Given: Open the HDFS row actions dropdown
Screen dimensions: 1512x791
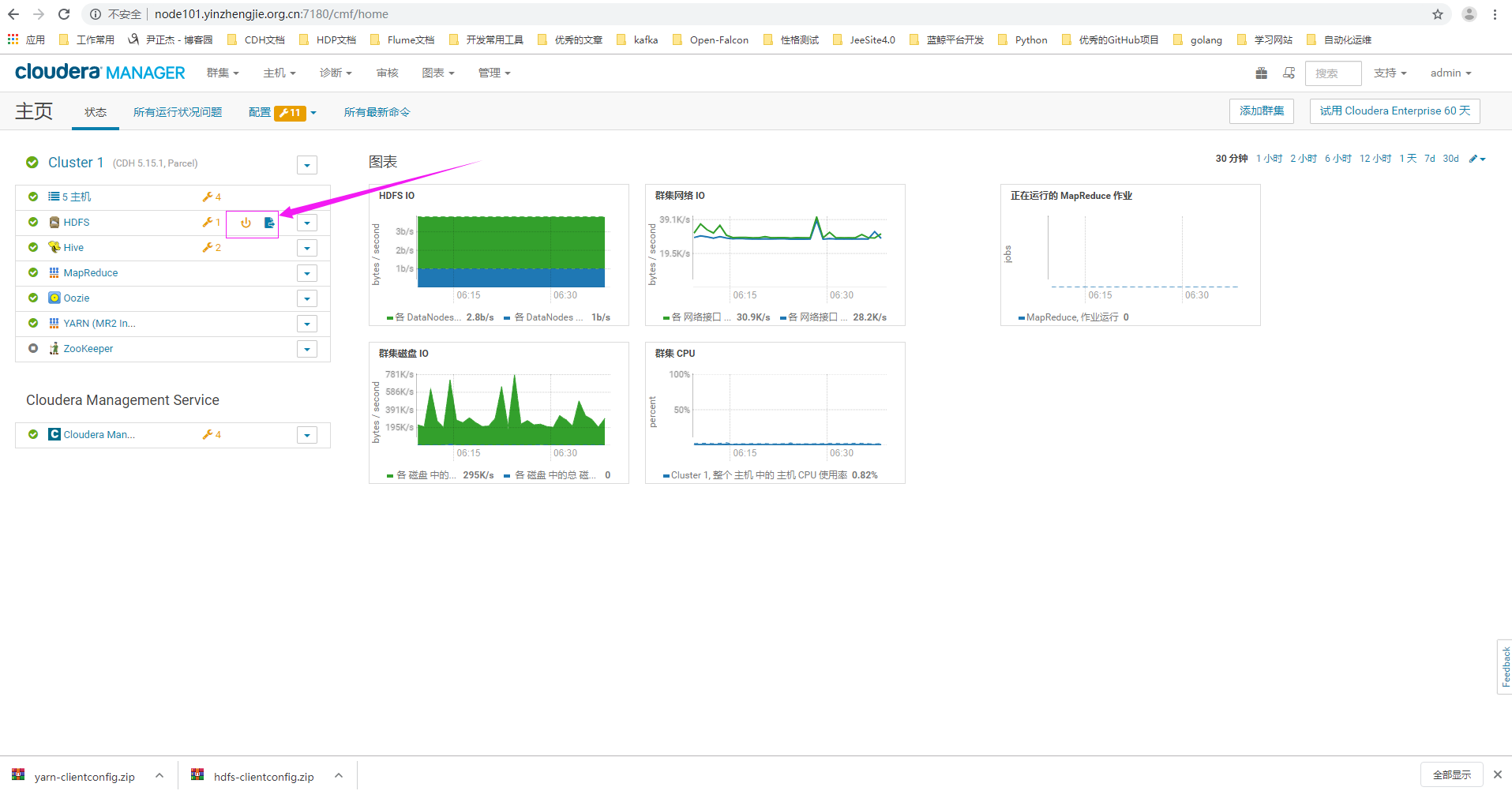Looking at the screenshot, I should pyautogui.click(x=307, y=223).
